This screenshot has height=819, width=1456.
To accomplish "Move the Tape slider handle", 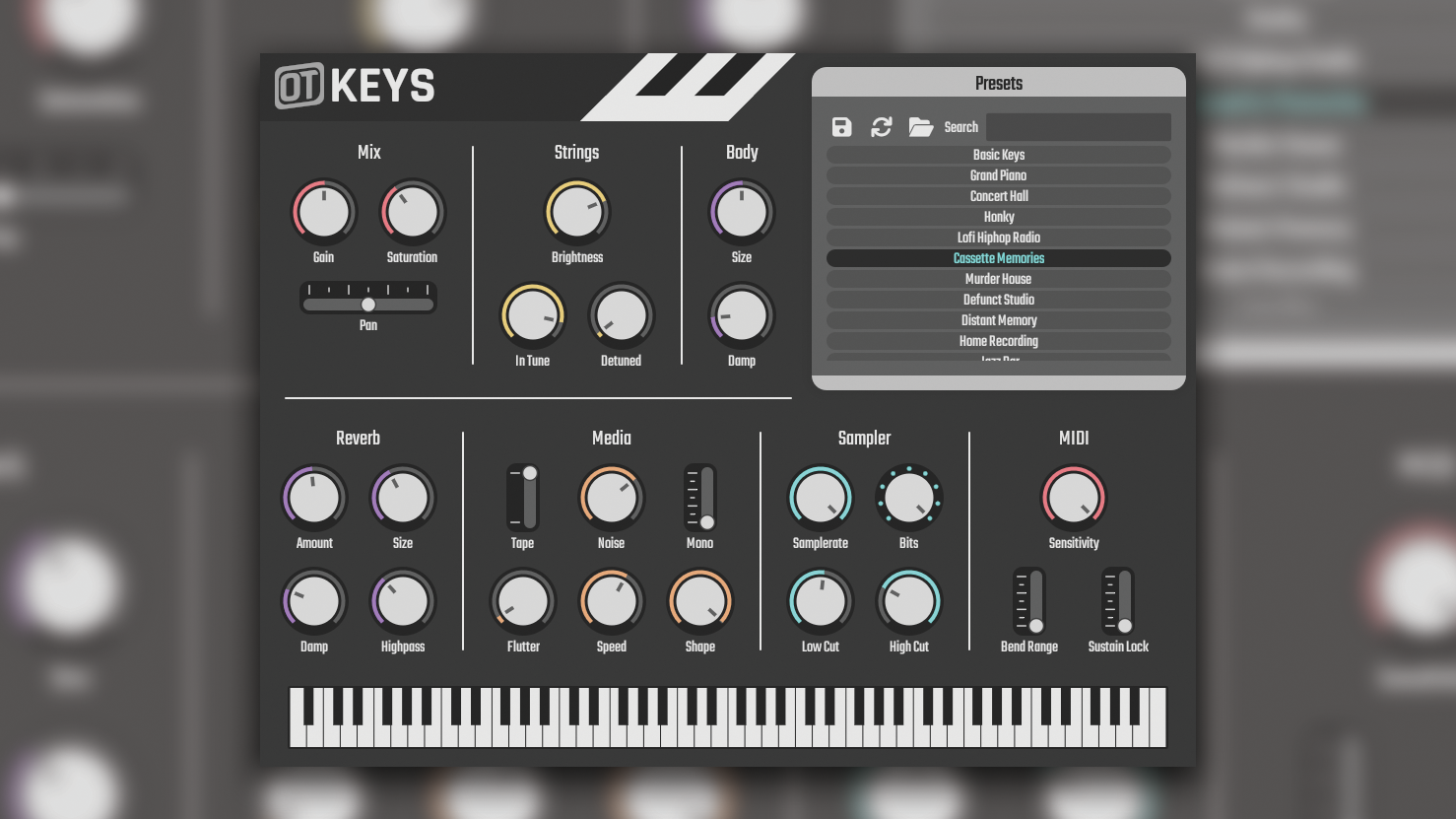I will click(x=528, y=472).
